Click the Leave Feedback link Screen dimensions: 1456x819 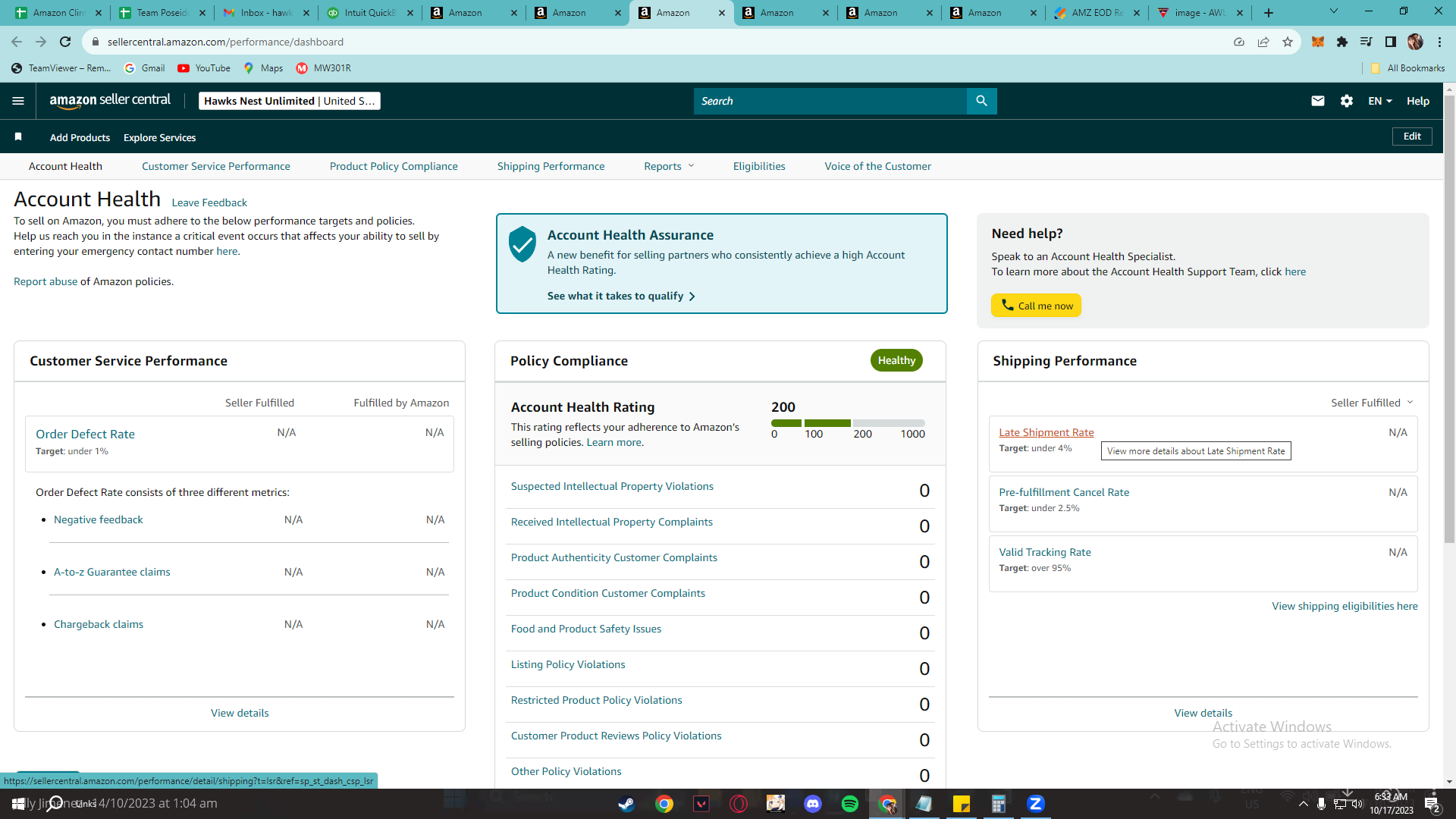[x=209, y=202]
